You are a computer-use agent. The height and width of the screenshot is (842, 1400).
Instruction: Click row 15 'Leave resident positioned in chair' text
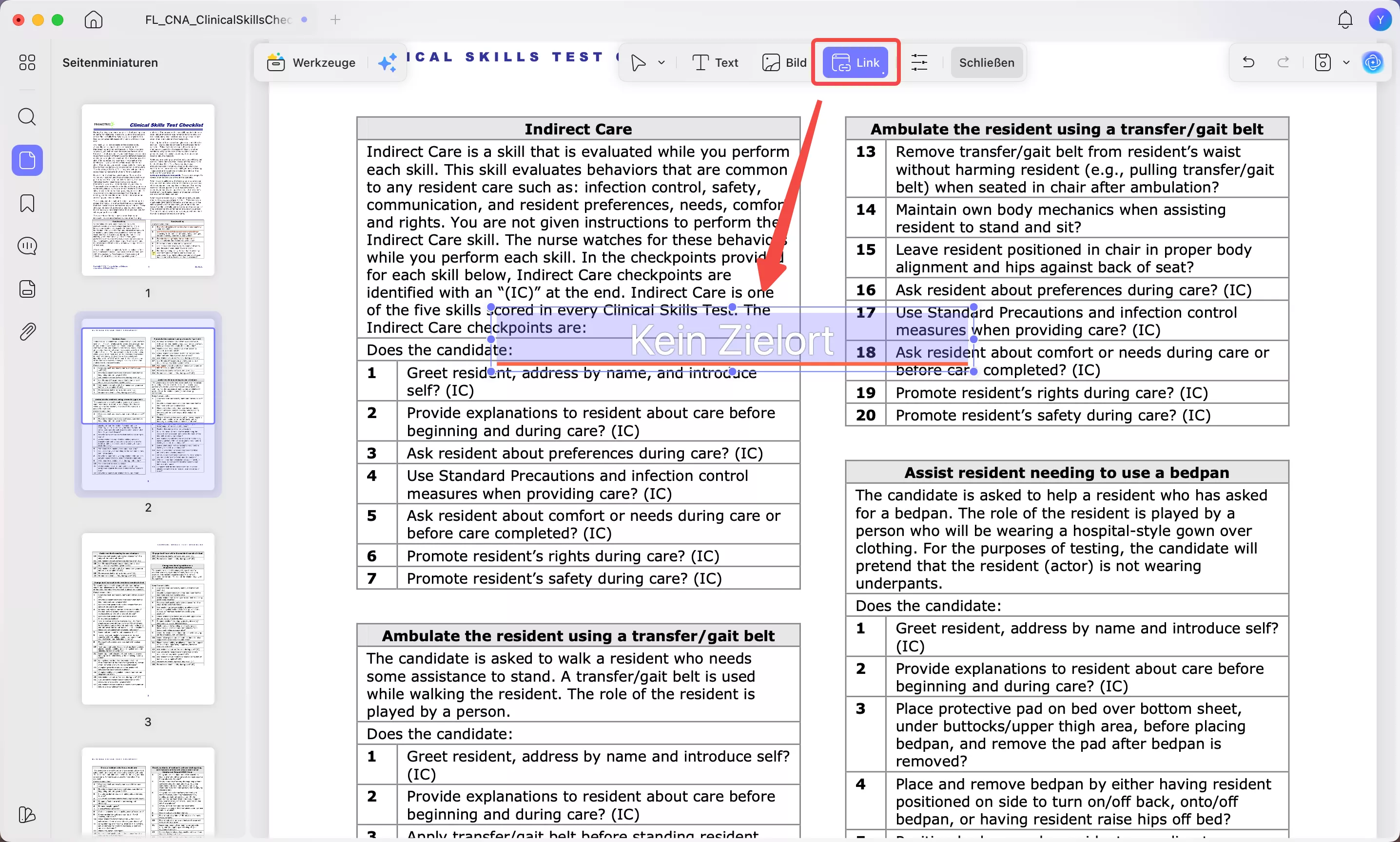tap(1074, 258)
